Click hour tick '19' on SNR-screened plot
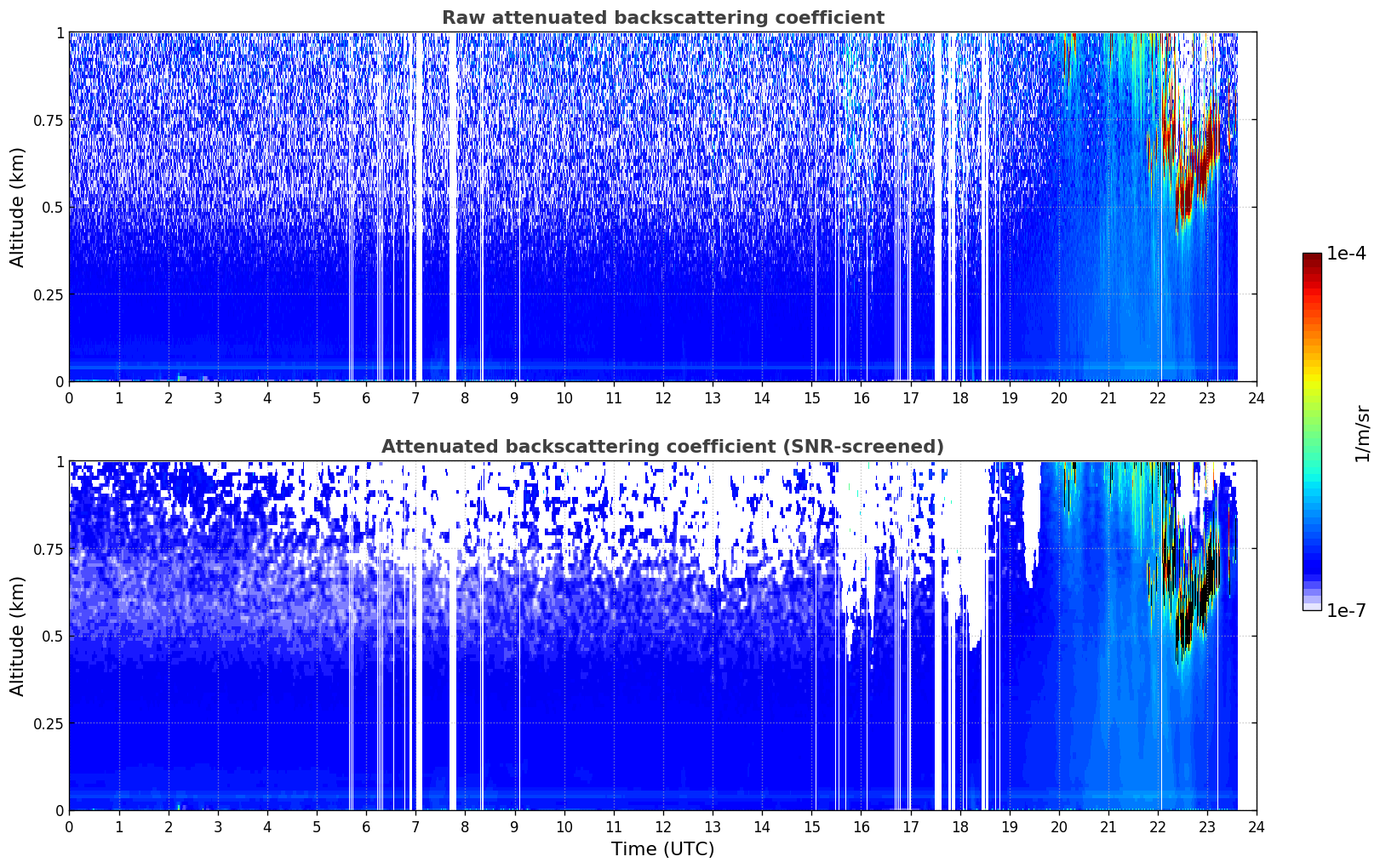1380x868 pixels. coord(1009,827)
